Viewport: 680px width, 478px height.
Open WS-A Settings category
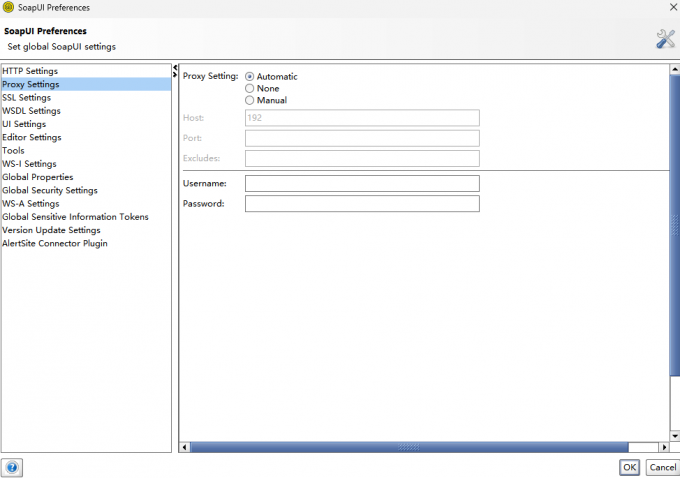click(x=86, y=203)
